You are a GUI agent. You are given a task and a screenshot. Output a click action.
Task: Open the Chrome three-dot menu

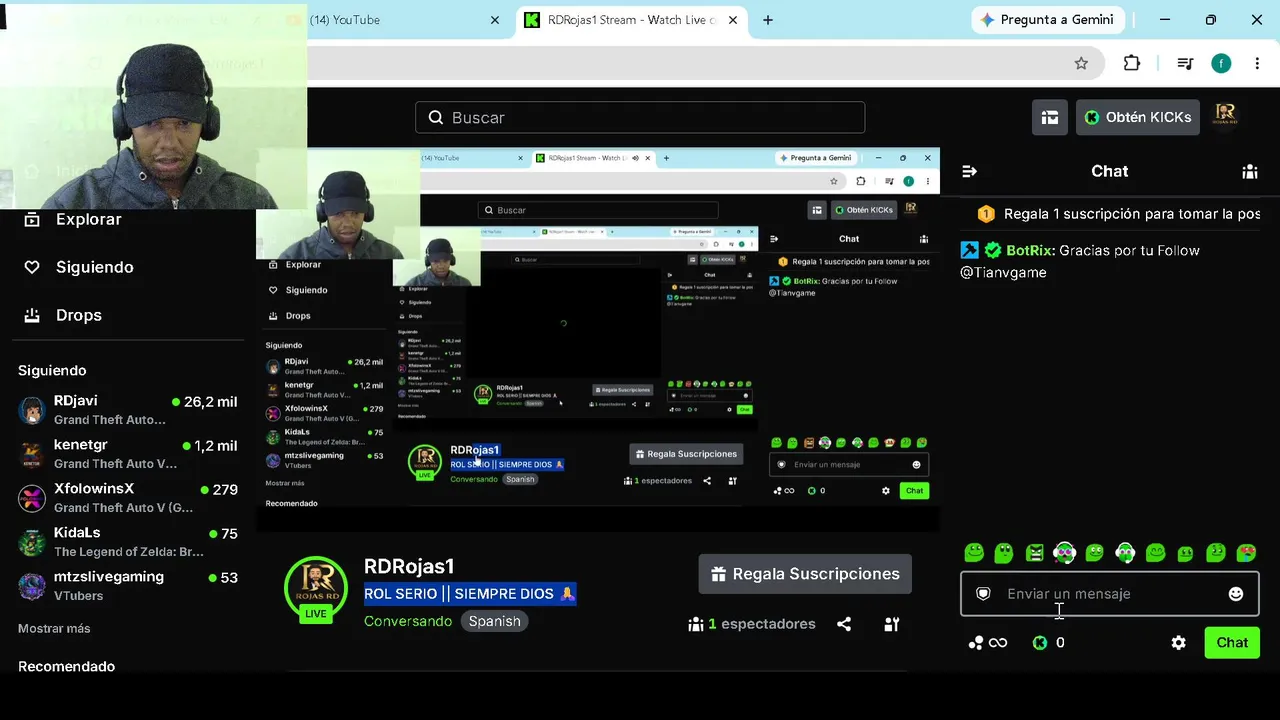click(x=1257, y=63)
